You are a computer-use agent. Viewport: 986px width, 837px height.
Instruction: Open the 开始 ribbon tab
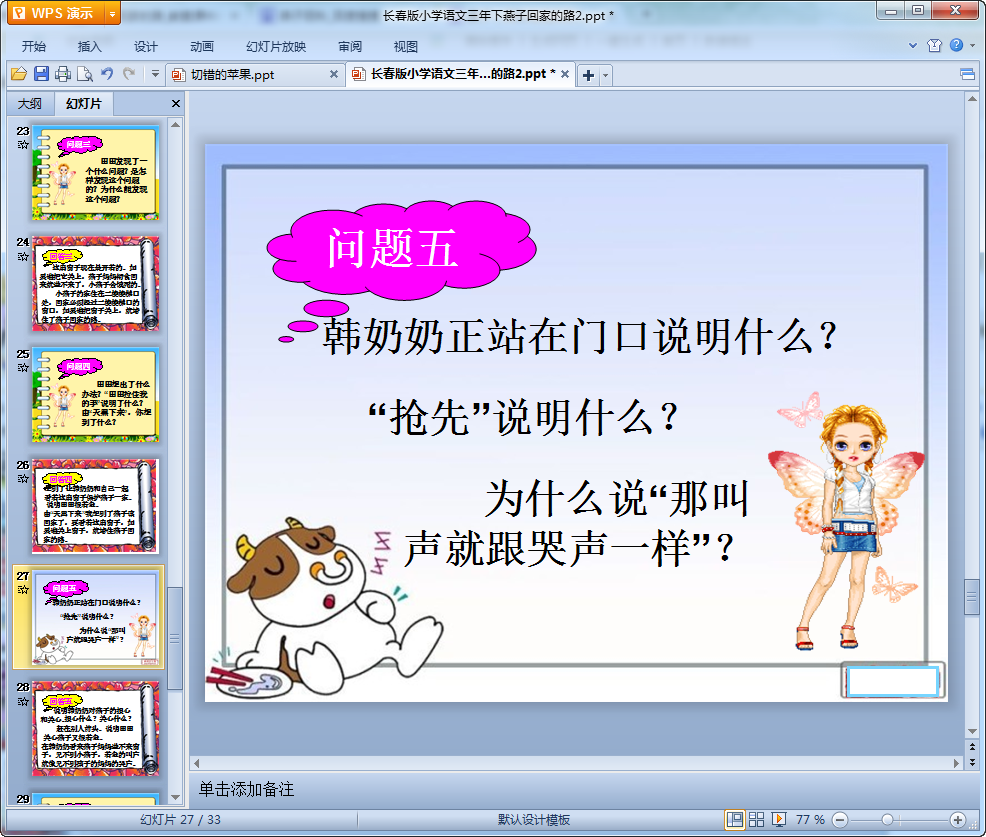coord(34,47)
